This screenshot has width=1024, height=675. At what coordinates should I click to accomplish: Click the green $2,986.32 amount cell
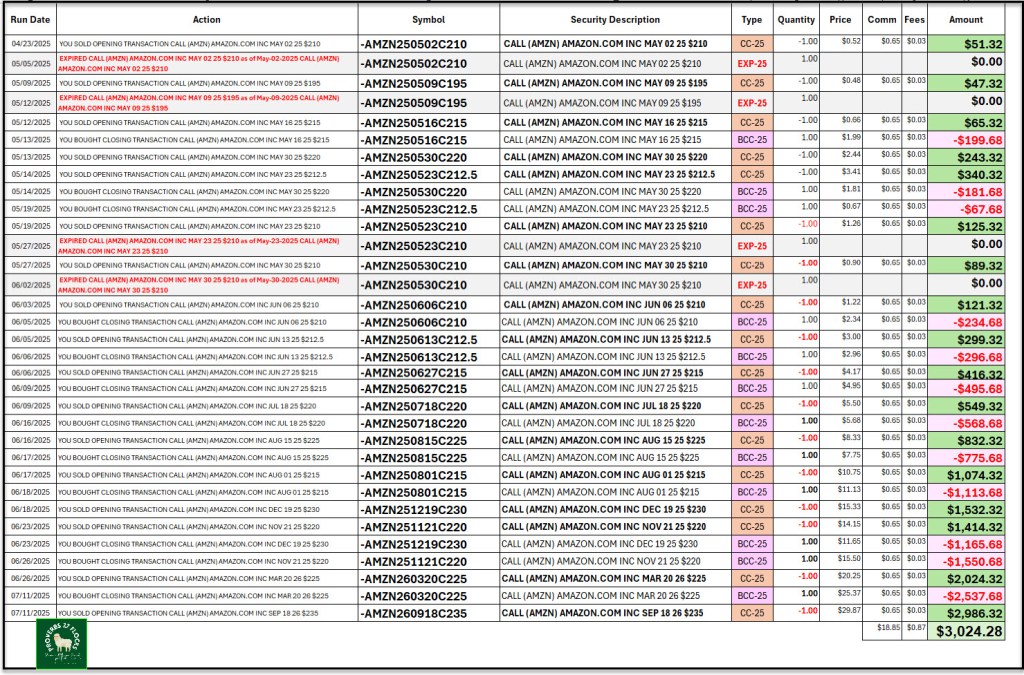click(x=966, y=613)
